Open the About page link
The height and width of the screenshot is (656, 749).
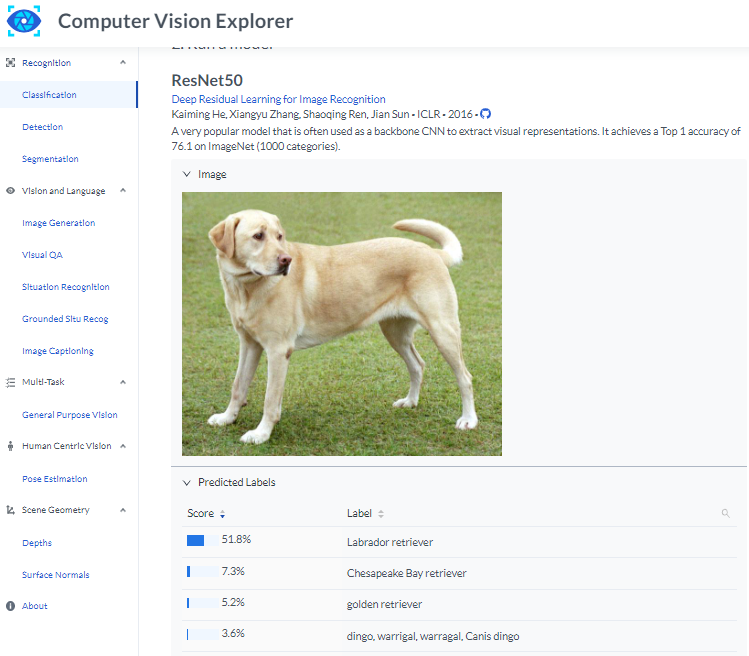34,606
